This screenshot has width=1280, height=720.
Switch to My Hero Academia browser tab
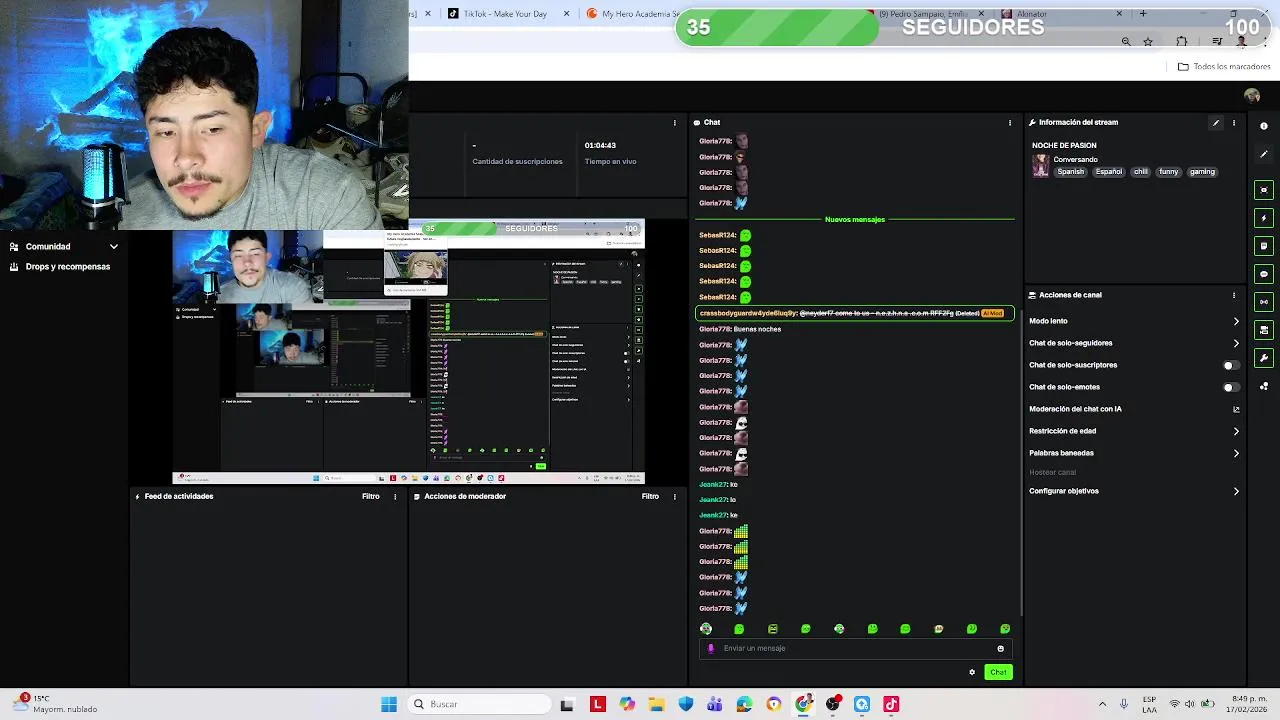pyautogui.click(x=632, y=14)
